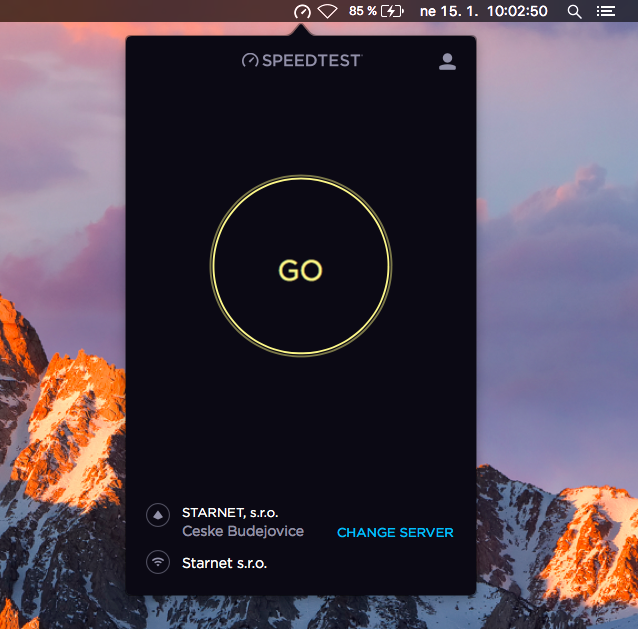Start the test with the GO button
Screen dimensions: 638x629
301,266
